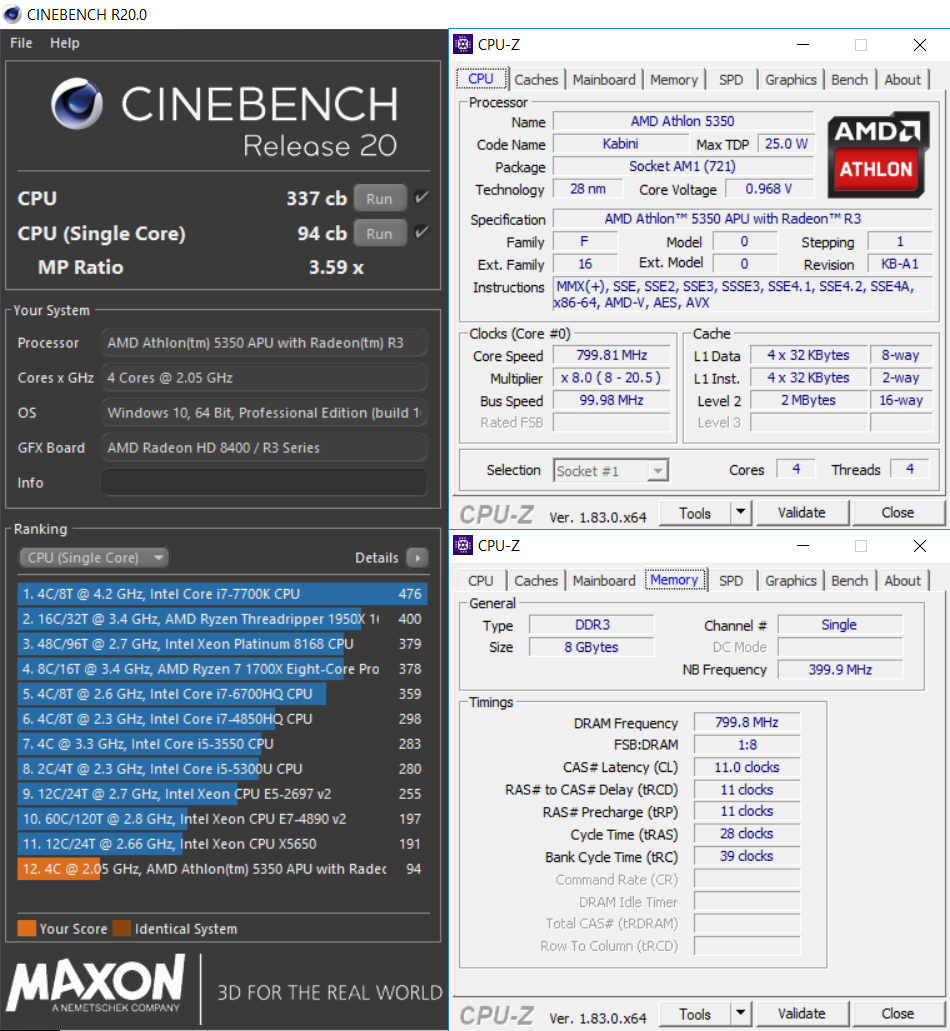
Task: Open About tab in bottom CPU-Z window
Action: [x=902, y=581]
